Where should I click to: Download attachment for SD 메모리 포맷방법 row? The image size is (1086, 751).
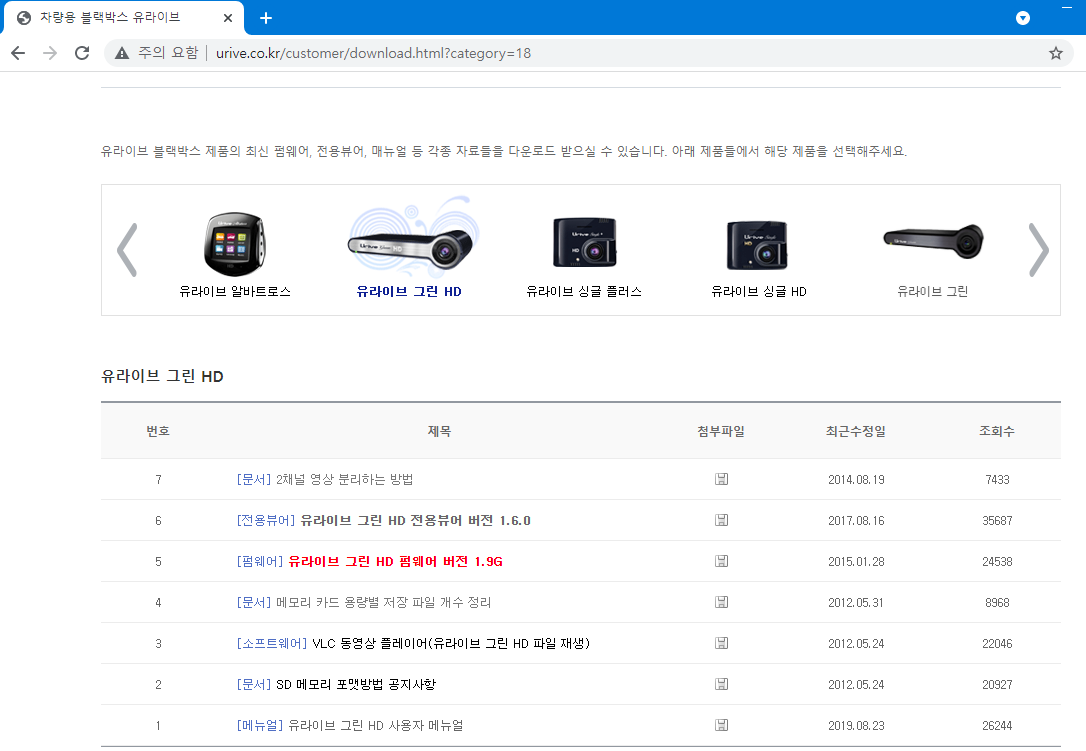(x=721, y=684)
